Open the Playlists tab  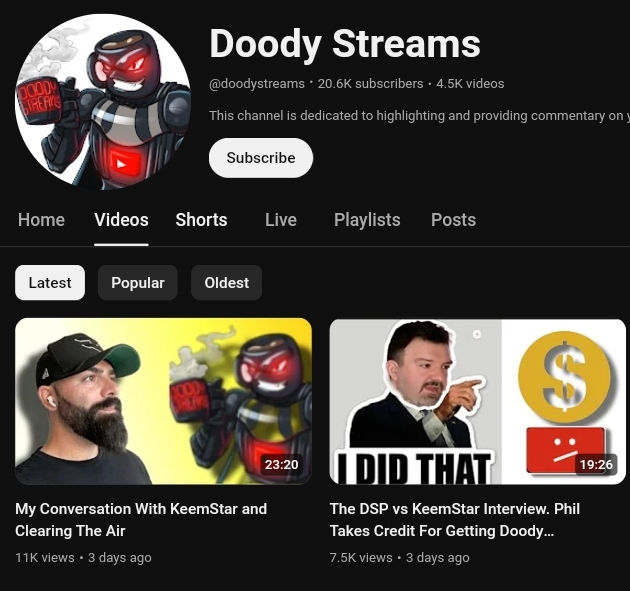367,220
